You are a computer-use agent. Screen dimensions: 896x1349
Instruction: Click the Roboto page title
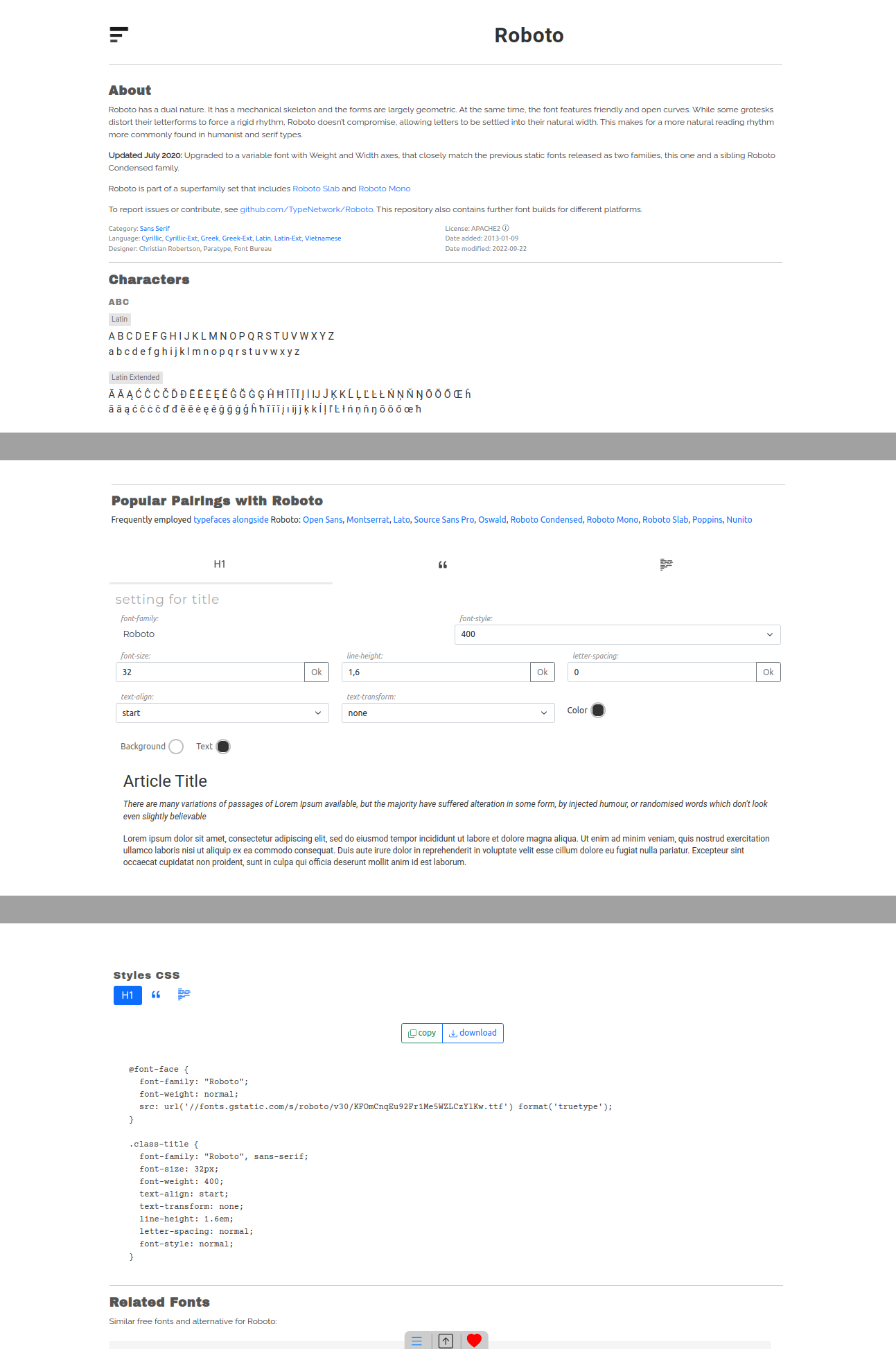click(x=529, y=35)
